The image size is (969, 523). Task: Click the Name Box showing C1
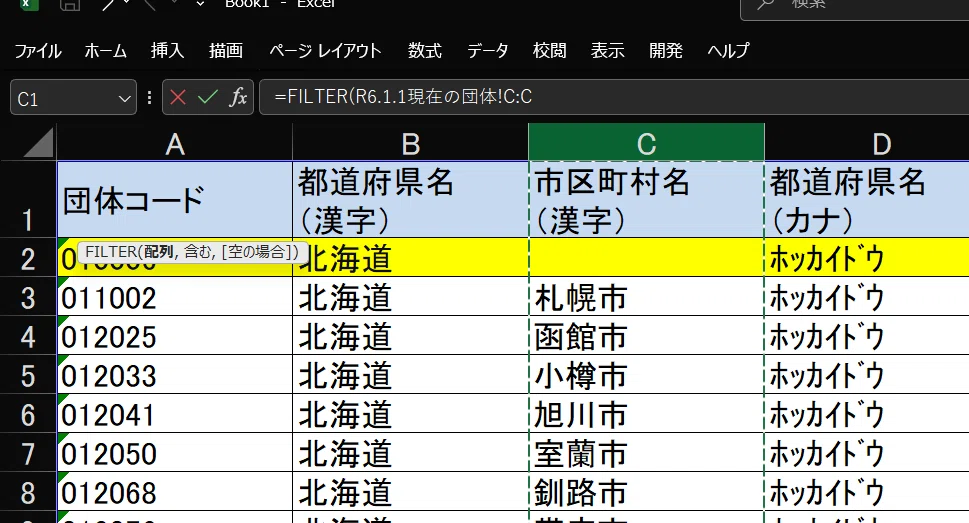pos(73,98)
